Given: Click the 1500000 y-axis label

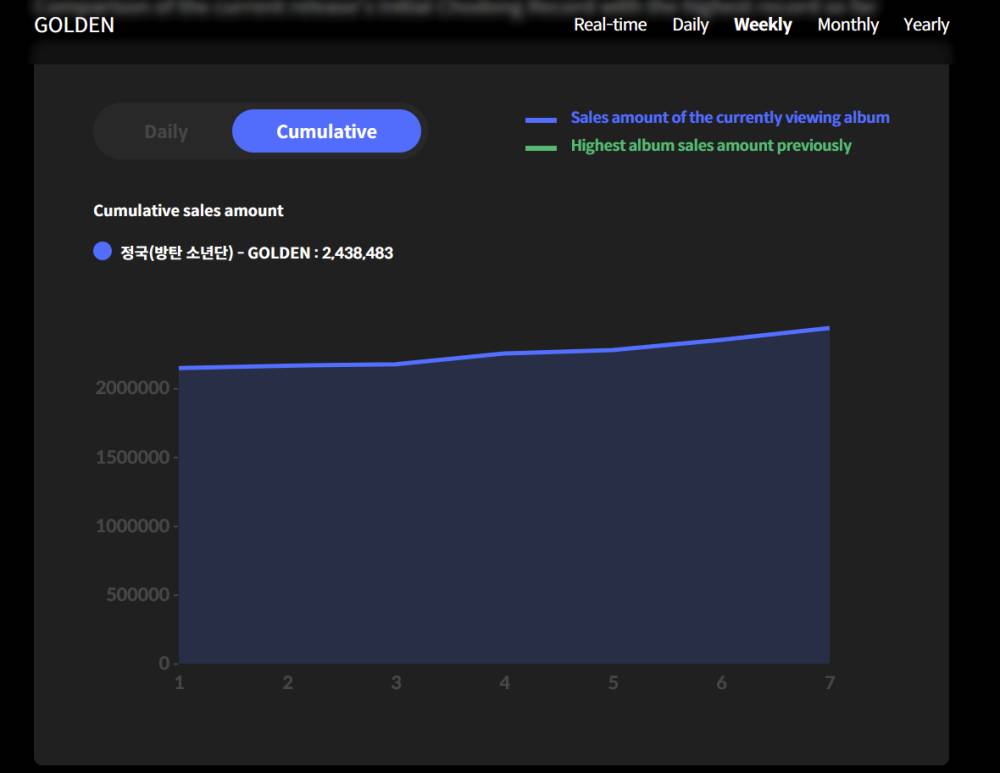Looking at the screenshot, I should coord(133,457).
